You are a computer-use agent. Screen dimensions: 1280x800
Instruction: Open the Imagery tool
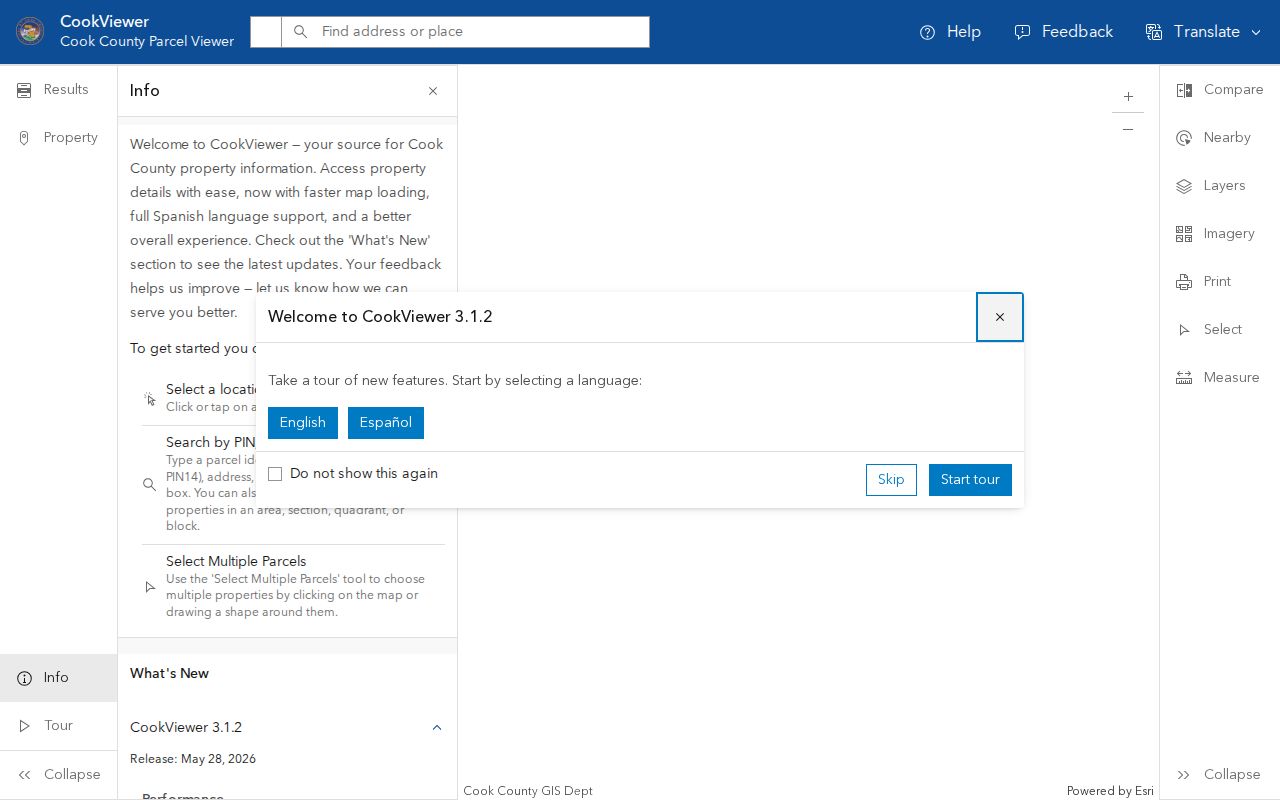1220,234
